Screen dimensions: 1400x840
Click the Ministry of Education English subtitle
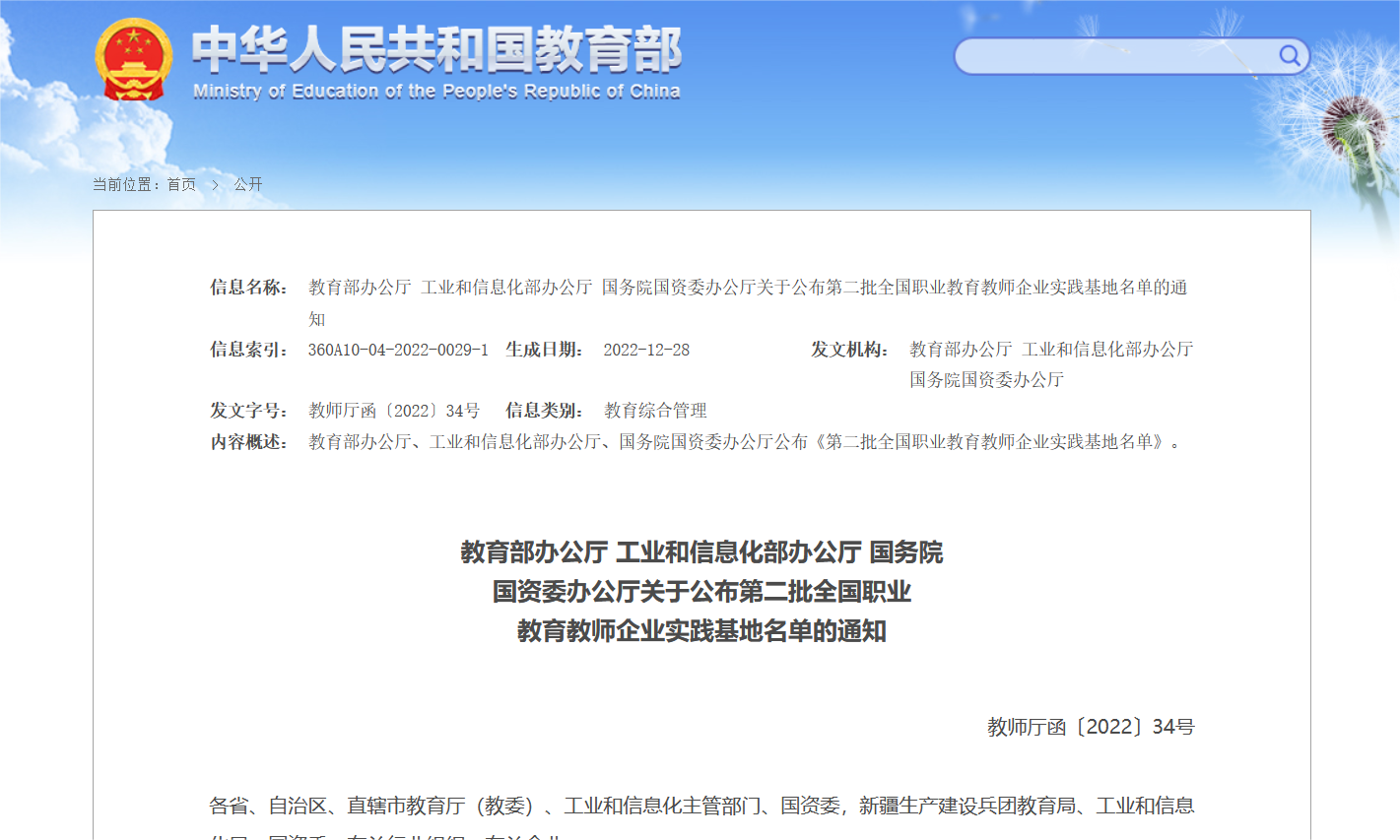436,92
